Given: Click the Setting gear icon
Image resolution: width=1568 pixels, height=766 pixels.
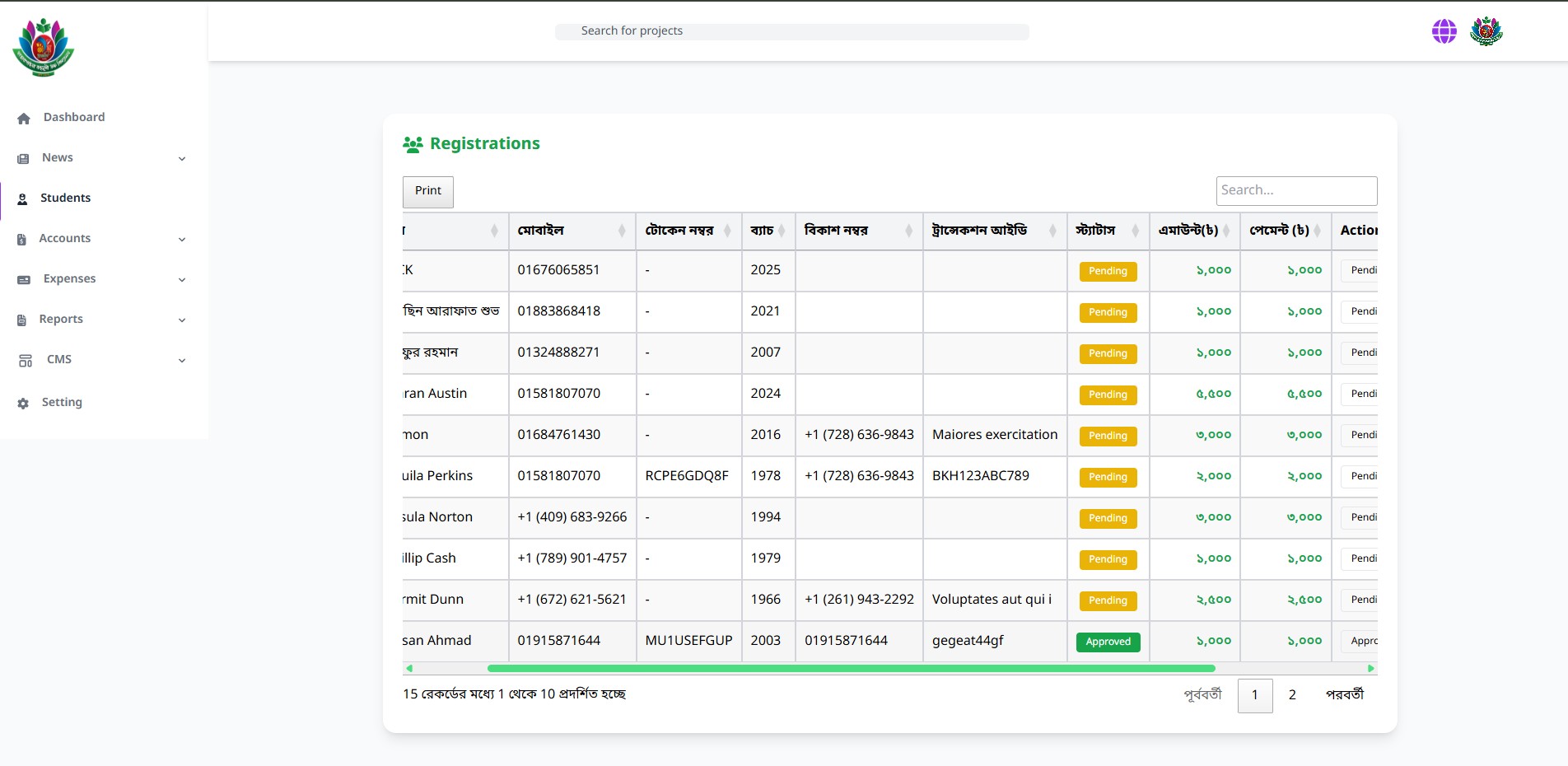Looking at the screenshot, I should (x=23, y=404).
